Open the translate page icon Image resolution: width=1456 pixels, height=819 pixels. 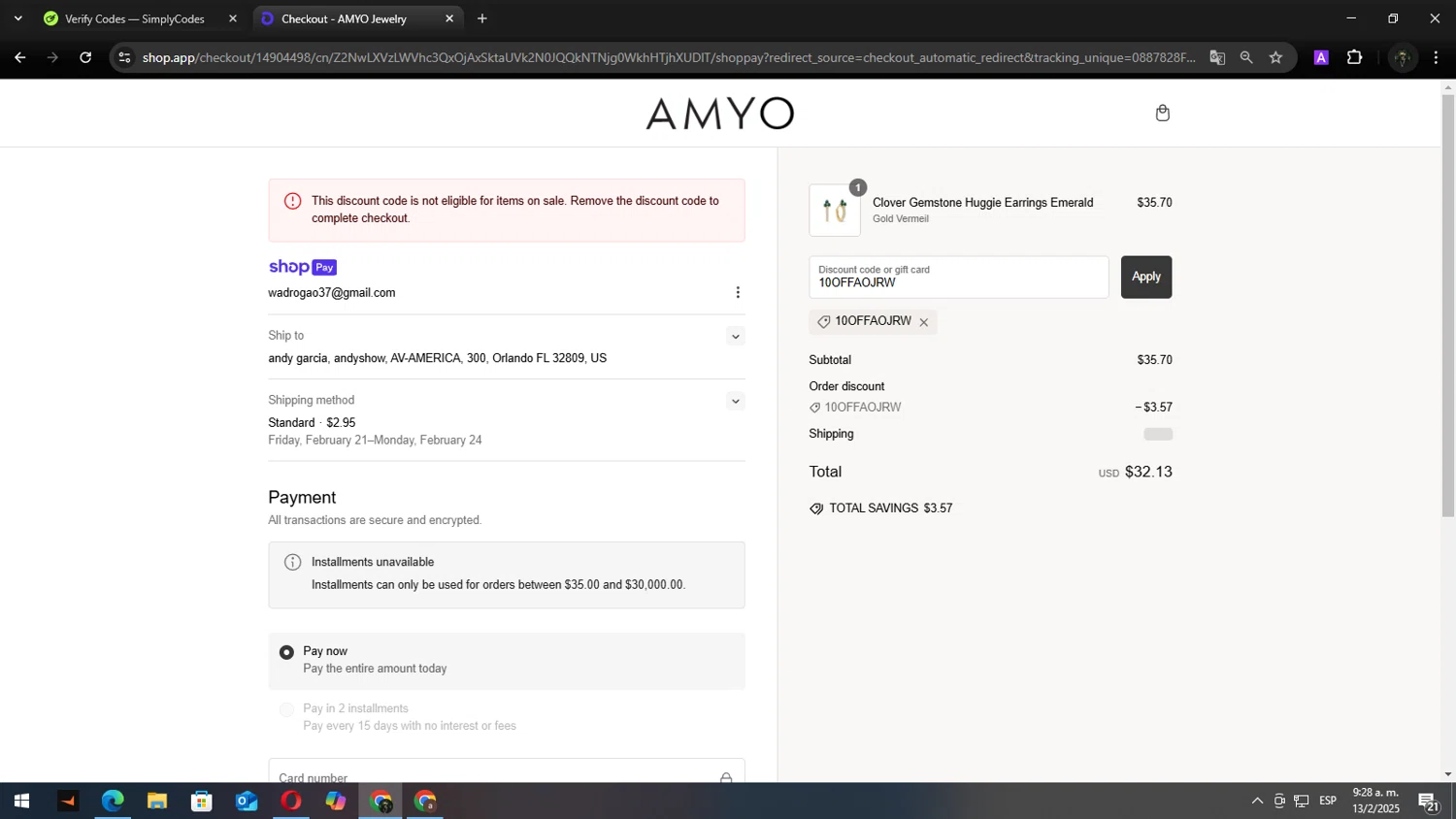pyautogui.click(x=1217, y=57)
